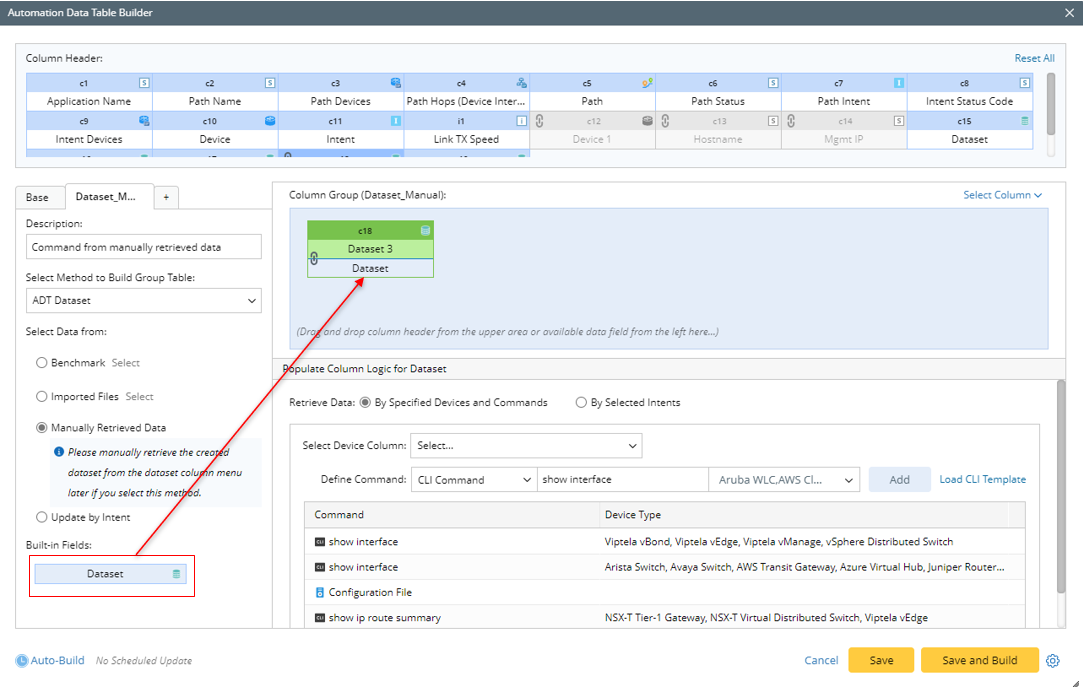
Task: Add a new group with the plus tab
Action: point(166,197)
